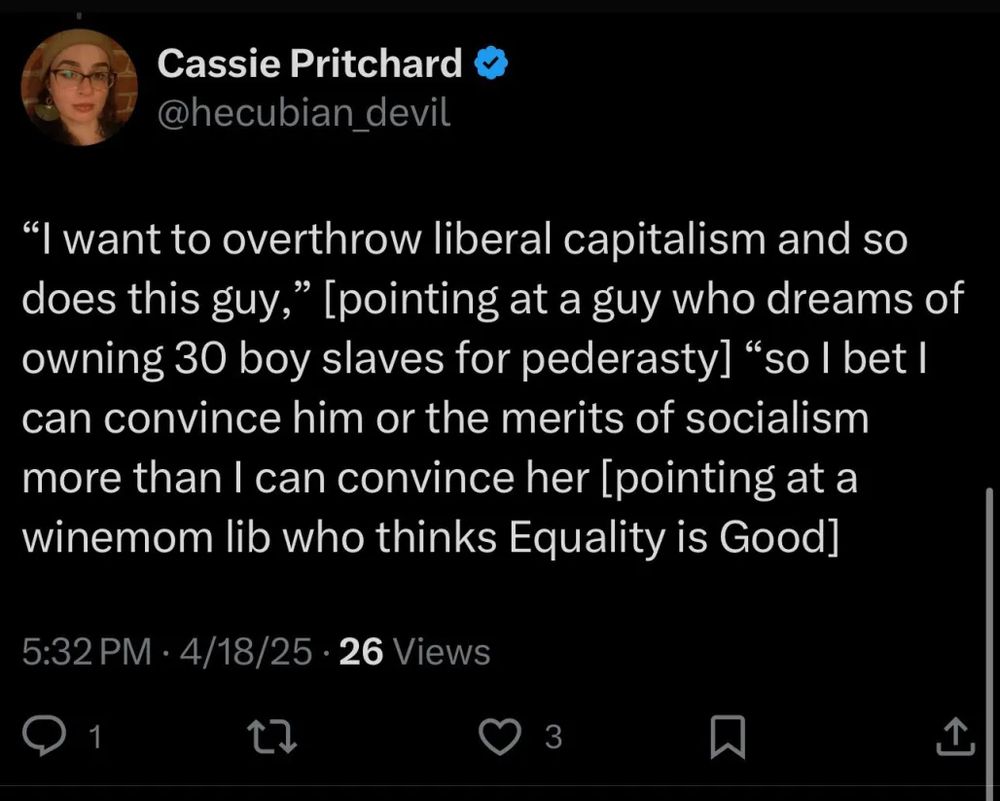This screenshot has height=801, width=1000.
Task: View the 26 Views analytics
Action: pos(415,653)
